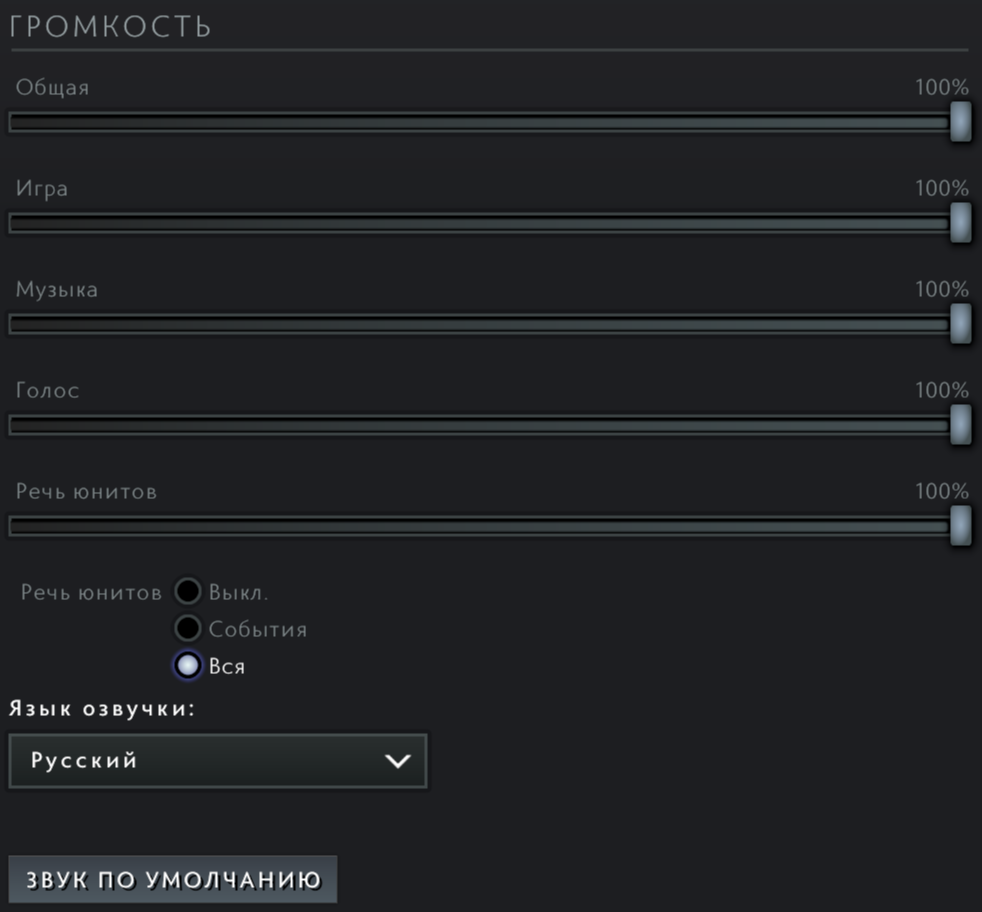Screen dimensions: 982x912
Task: Click the Общая volume slider handle
Action: pyautogui.click(x=960, y=122)
